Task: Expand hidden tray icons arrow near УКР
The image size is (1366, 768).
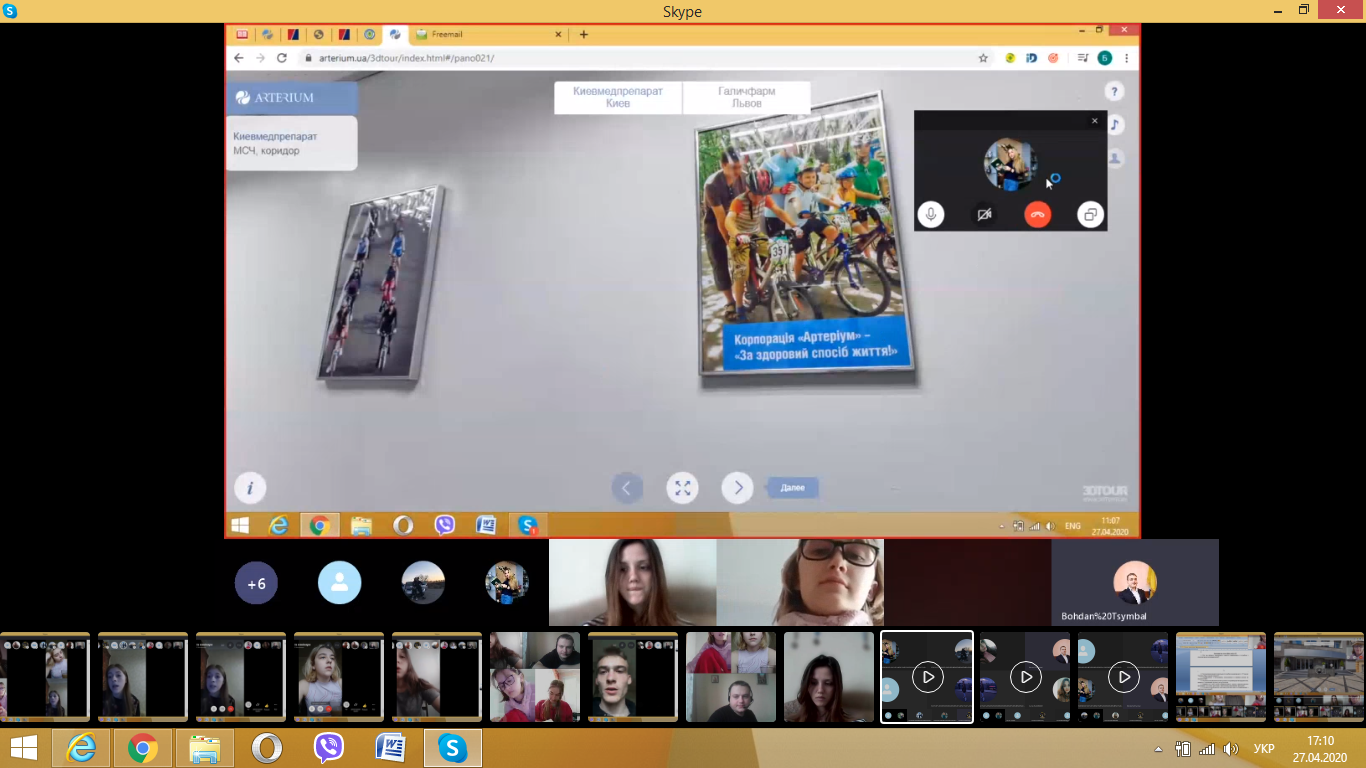Action: (1159, 749)
